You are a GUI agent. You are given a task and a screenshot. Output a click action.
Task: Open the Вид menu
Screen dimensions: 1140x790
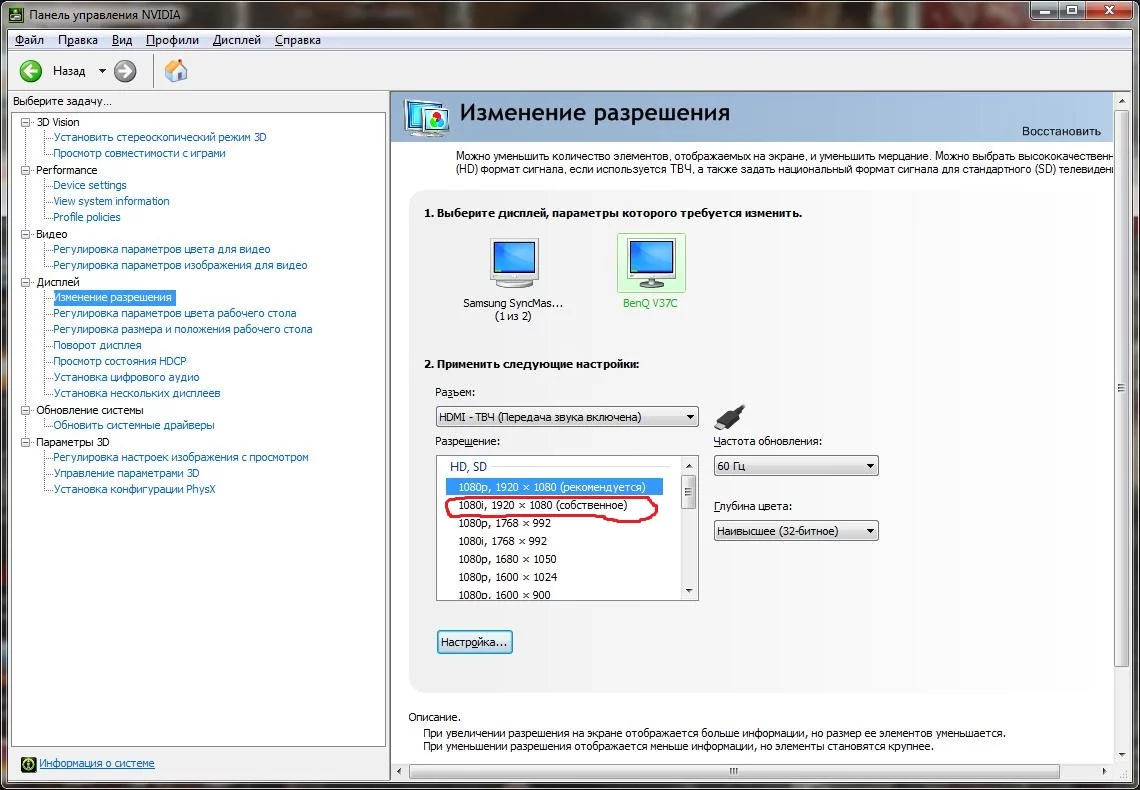(x=121, y=40)
